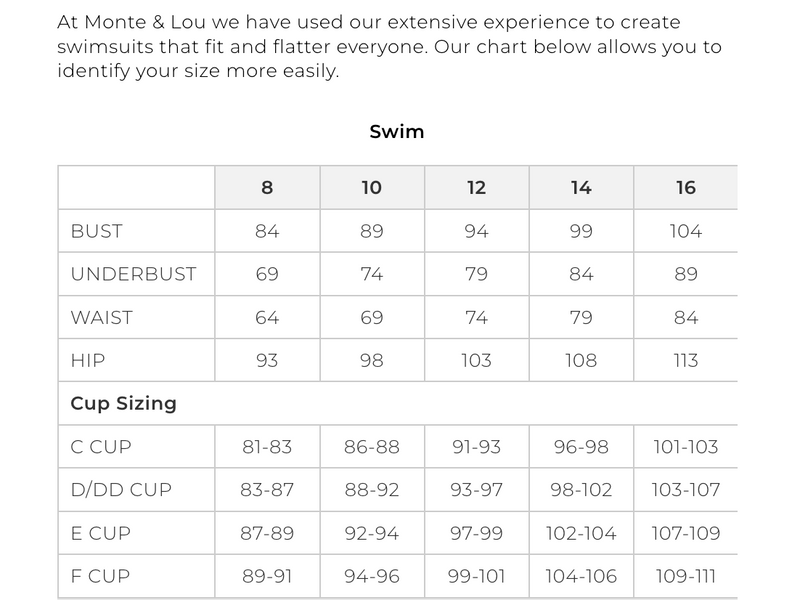Select the size 12 column header
Image resolution: width=800 pixels, height=600 pixels.
point(476,188)
